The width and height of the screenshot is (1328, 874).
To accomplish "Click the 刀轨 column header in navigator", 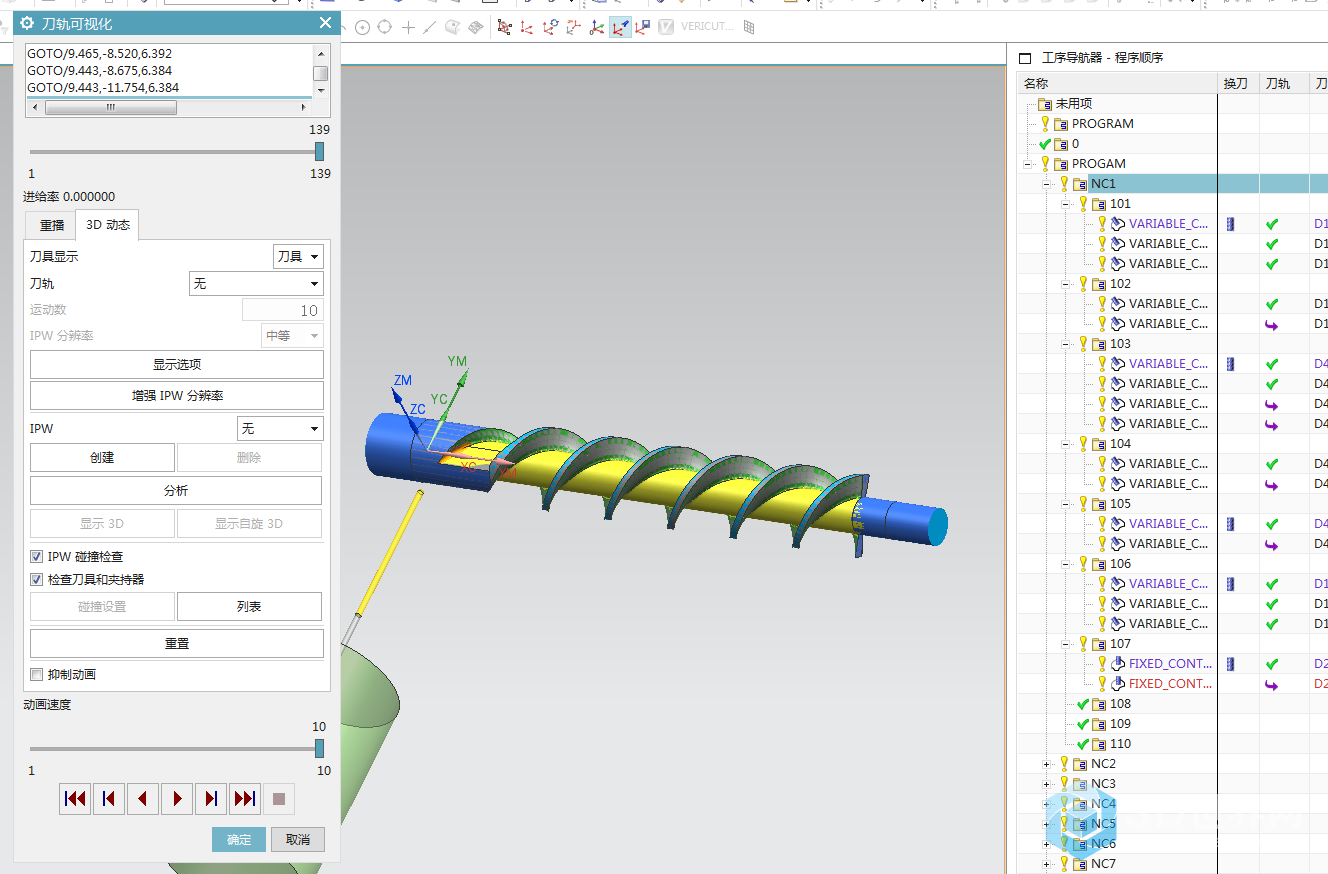I will pos(1284,84).
